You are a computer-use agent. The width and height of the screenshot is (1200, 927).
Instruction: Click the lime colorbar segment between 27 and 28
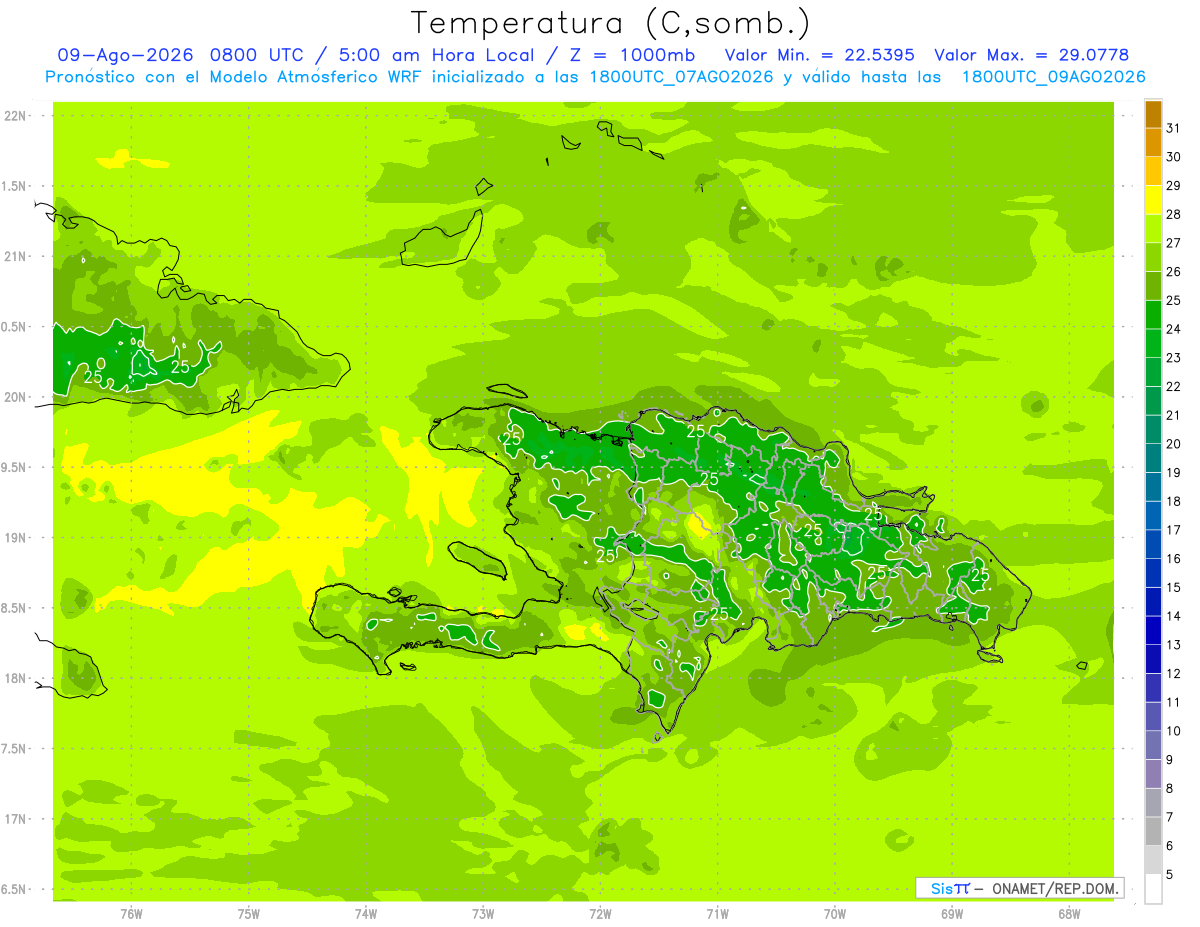[x=1154, y=229]
